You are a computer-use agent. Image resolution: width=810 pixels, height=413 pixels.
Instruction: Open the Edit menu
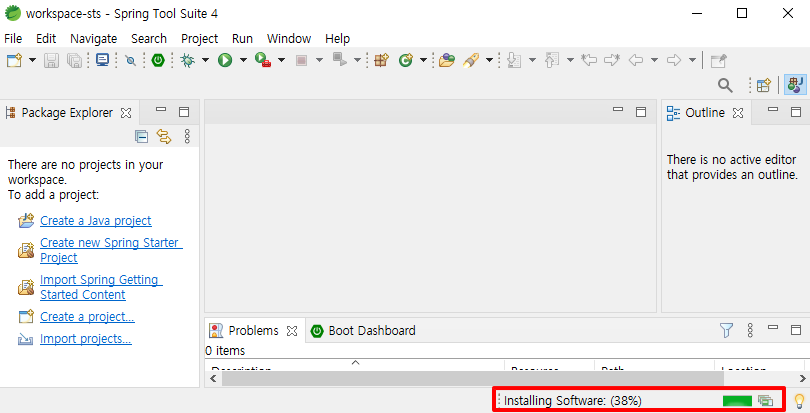pyautogui.click(x=46, y=39)
